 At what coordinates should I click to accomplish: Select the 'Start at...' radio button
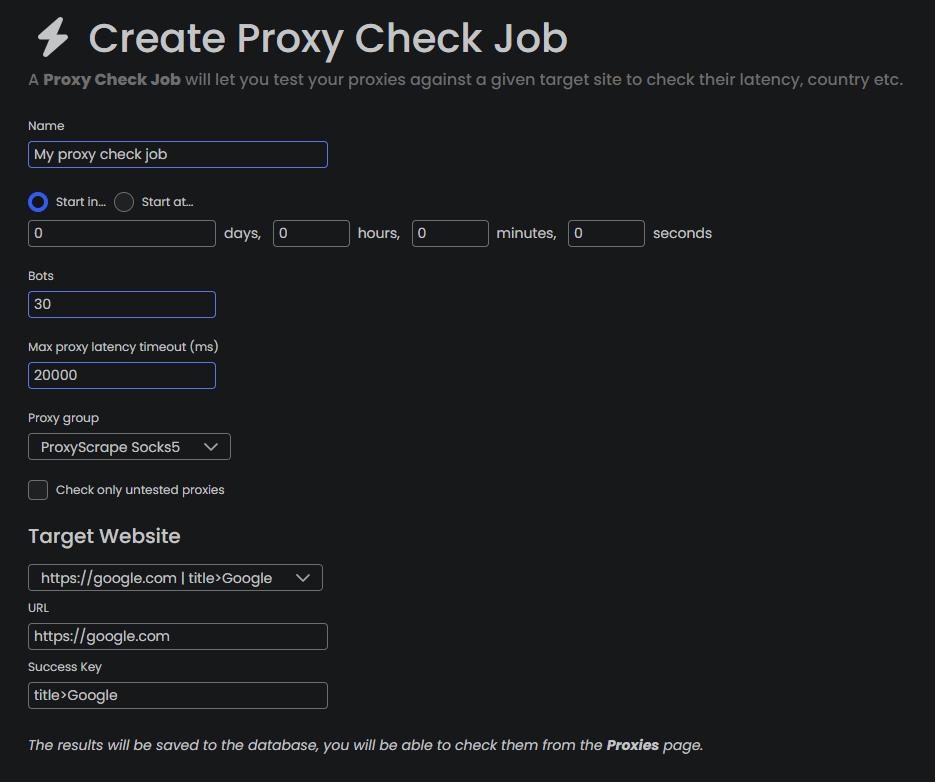pos(124,202)
